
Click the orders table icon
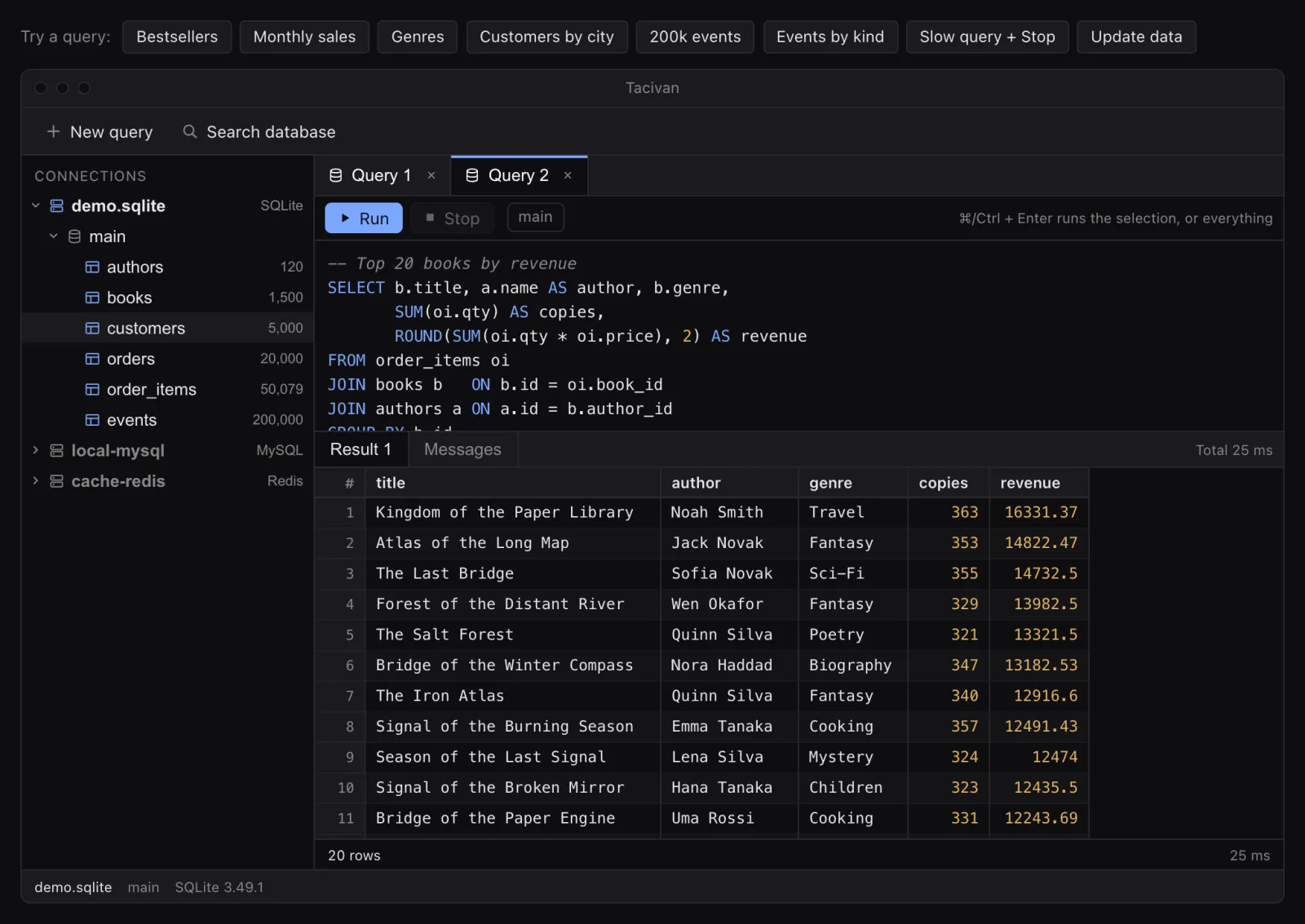pyautogui.click(x=92, y=359)
